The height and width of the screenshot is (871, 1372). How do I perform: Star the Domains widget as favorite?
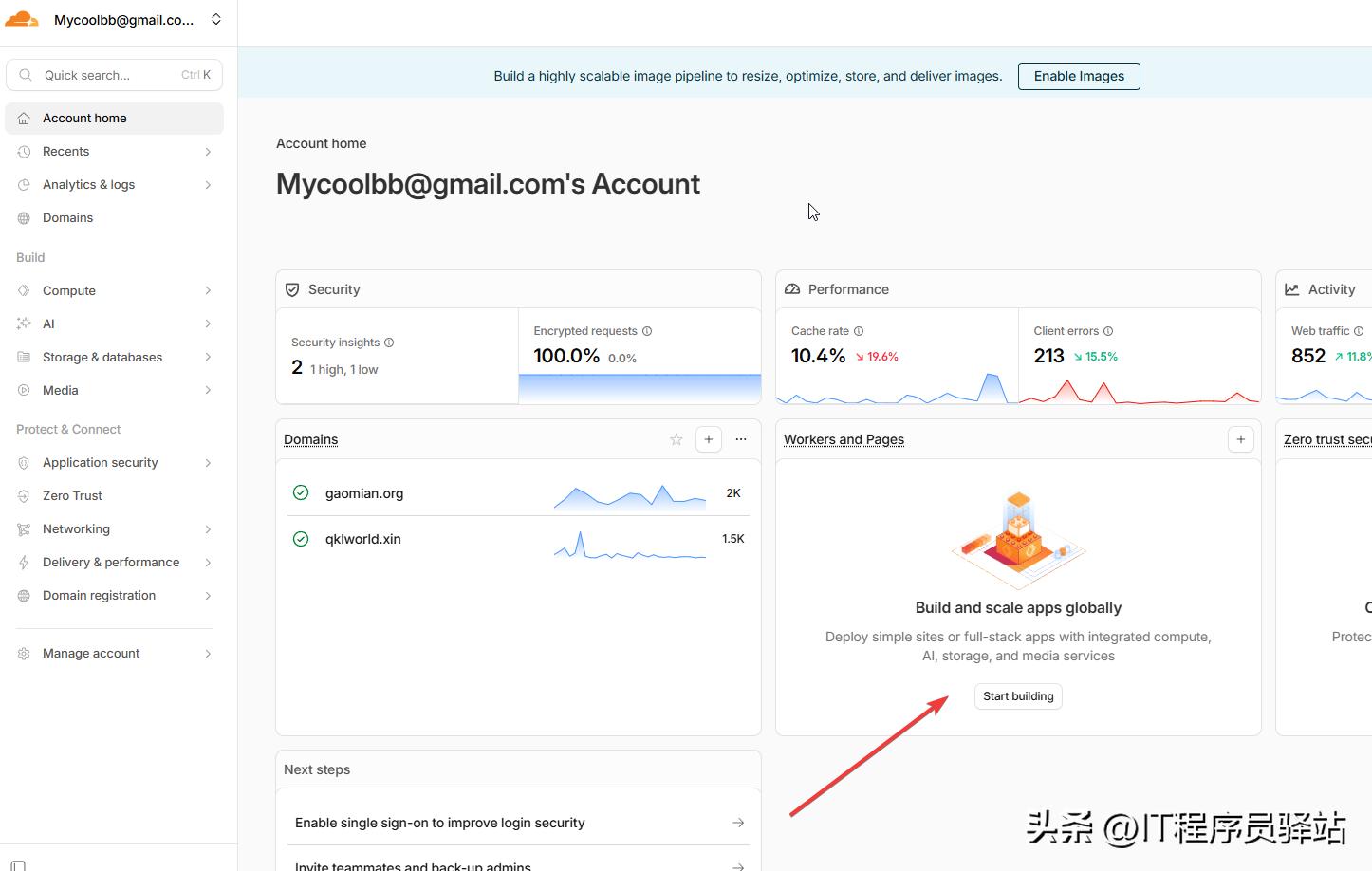click(x=676, y=439)
